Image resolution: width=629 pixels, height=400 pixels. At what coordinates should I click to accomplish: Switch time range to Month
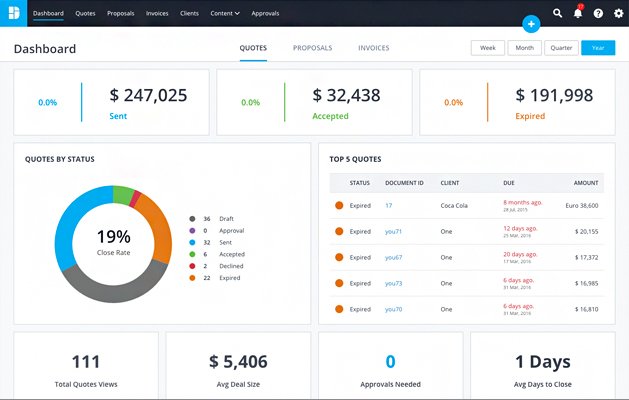tap(523, 48)
